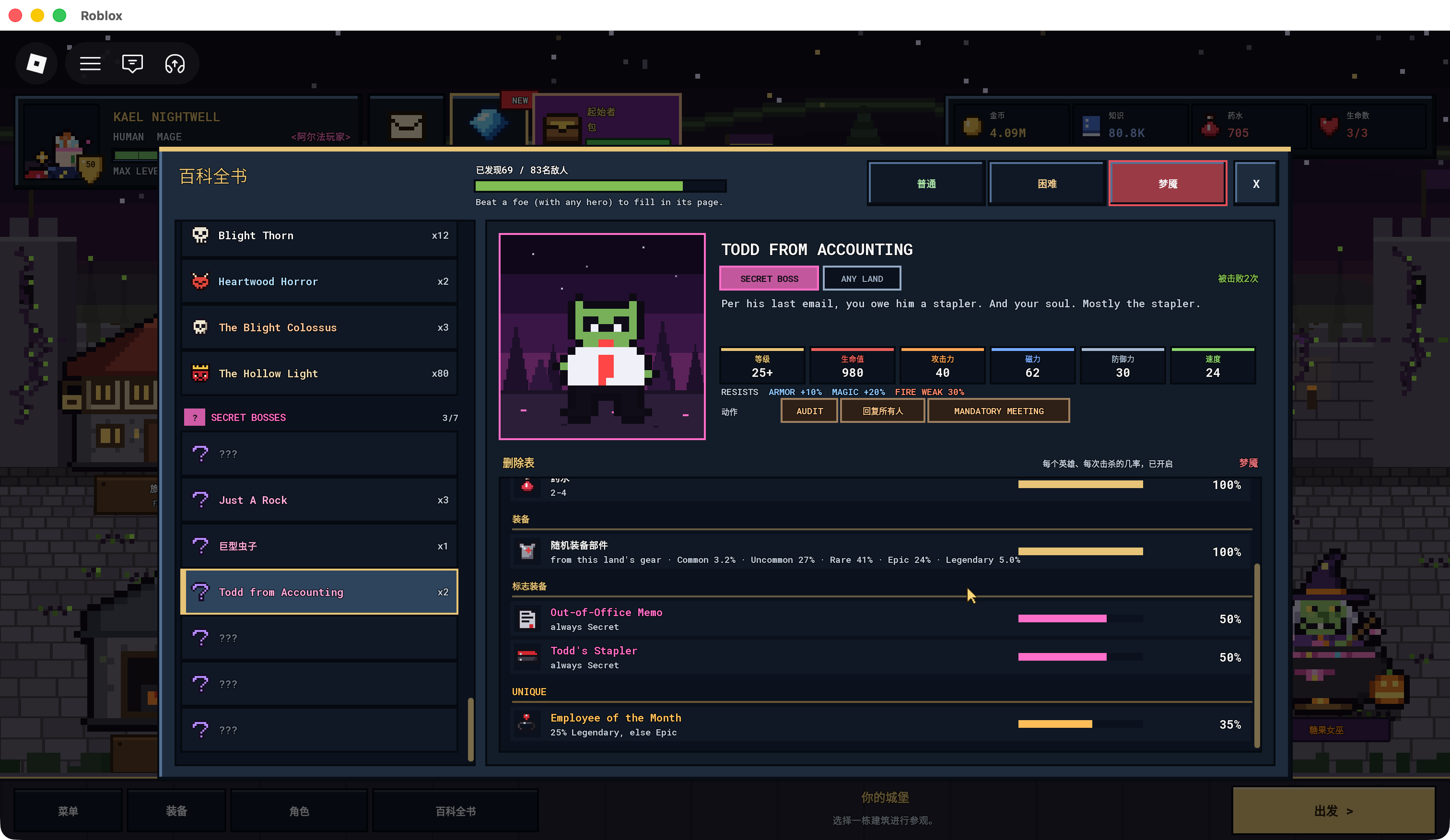Click the AUDIT action button
The height and width of the screenshot is (840, 1450).
click(809, 411)
